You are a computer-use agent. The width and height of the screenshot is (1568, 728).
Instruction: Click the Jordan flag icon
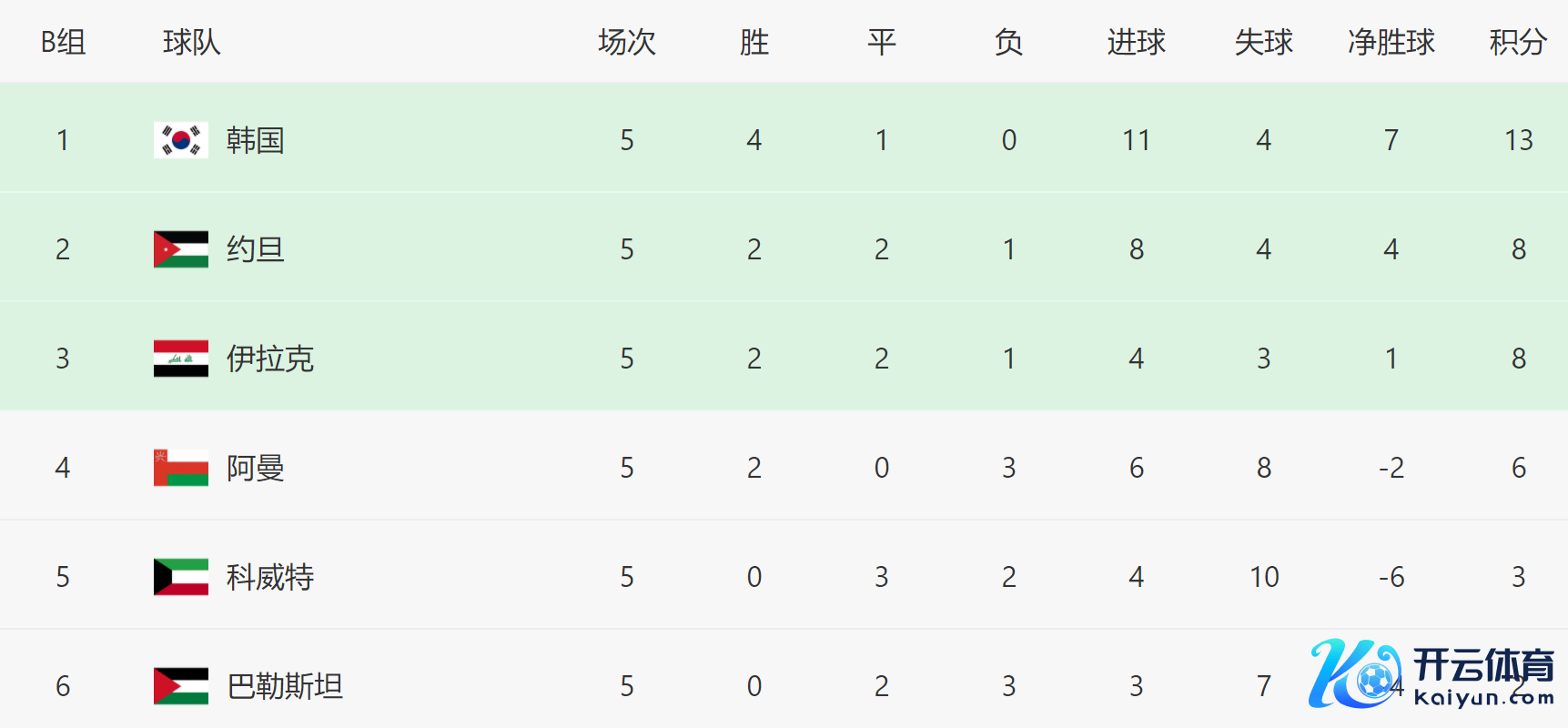[x=180, y=249]
